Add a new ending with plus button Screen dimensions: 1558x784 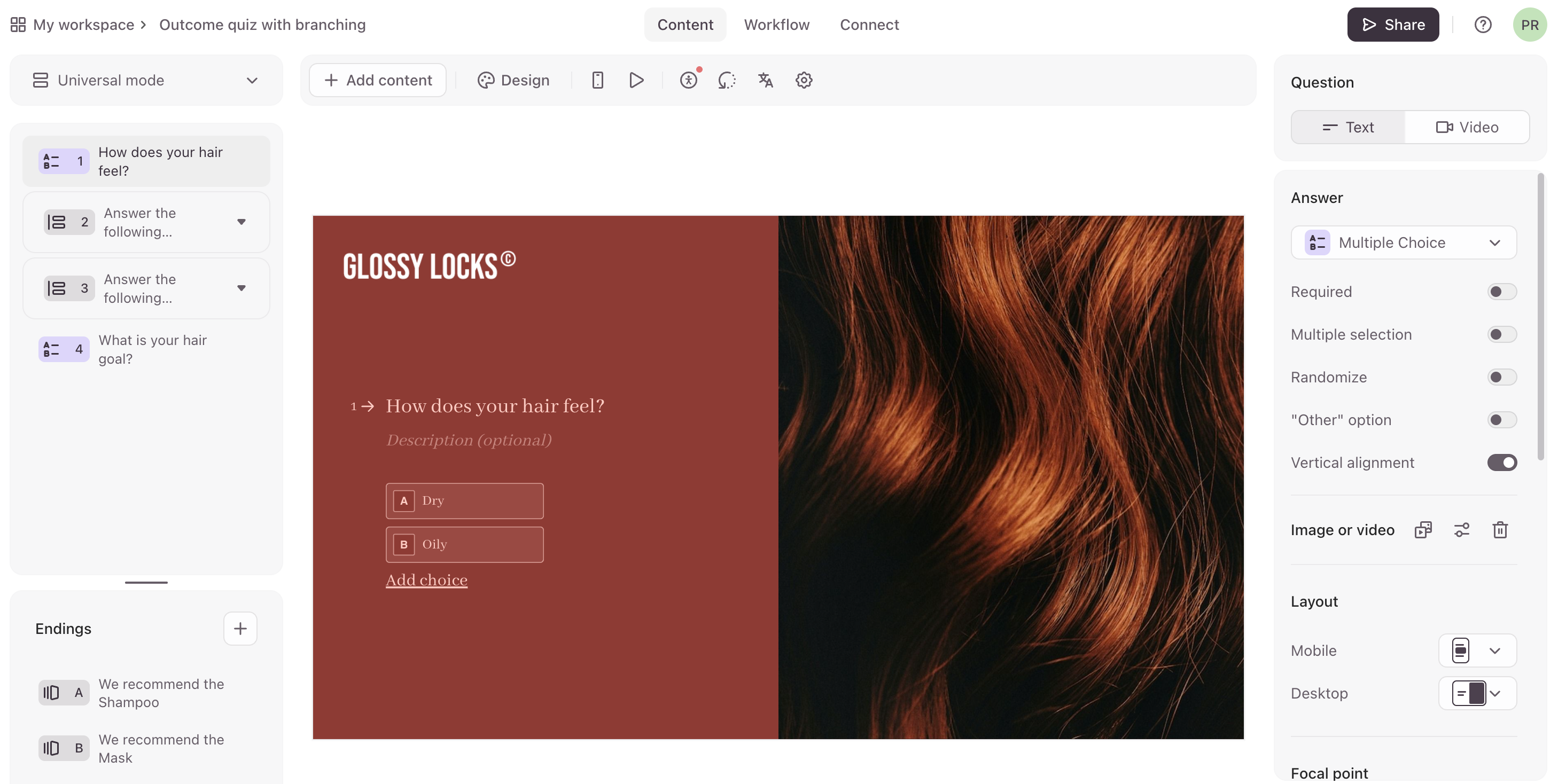(x=240, y=629)
